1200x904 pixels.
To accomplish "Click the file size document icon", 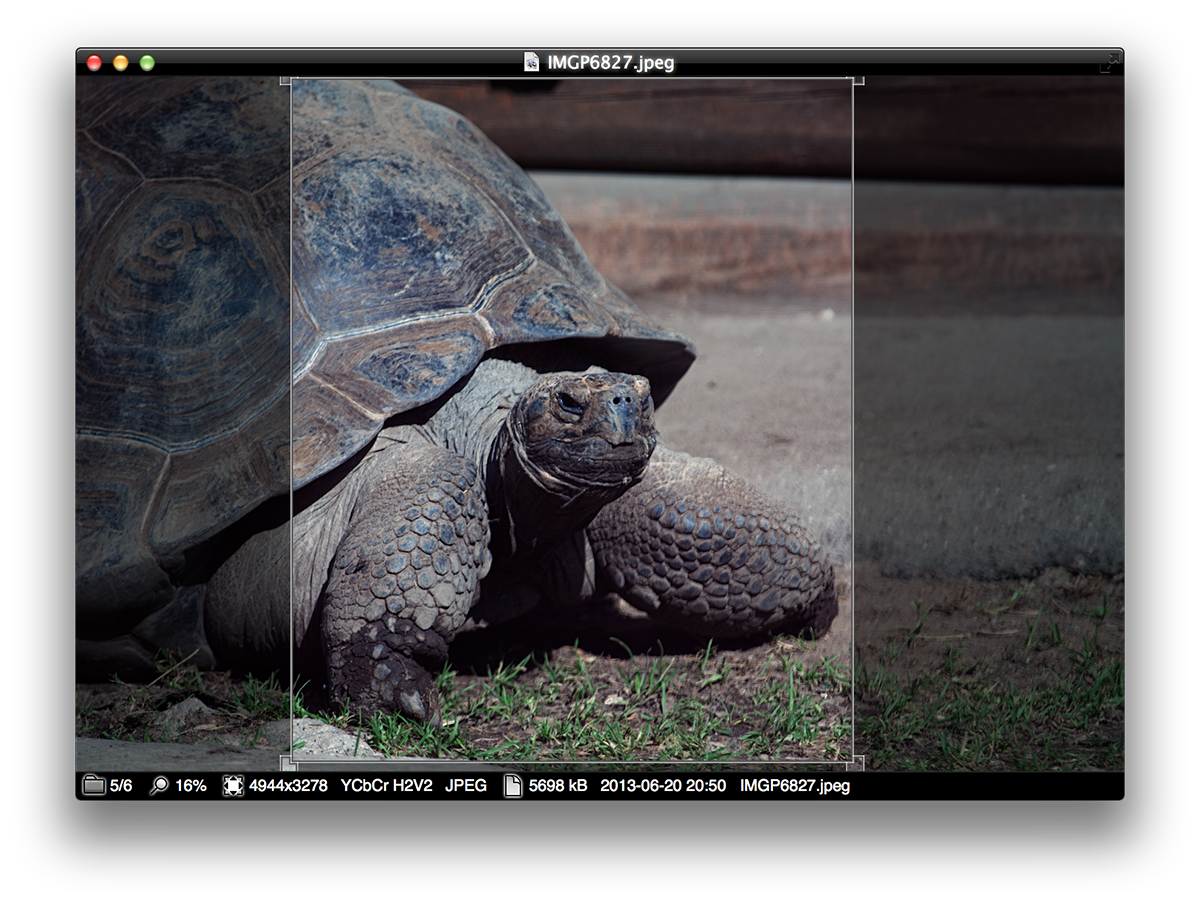I will (x=513, y=785).
